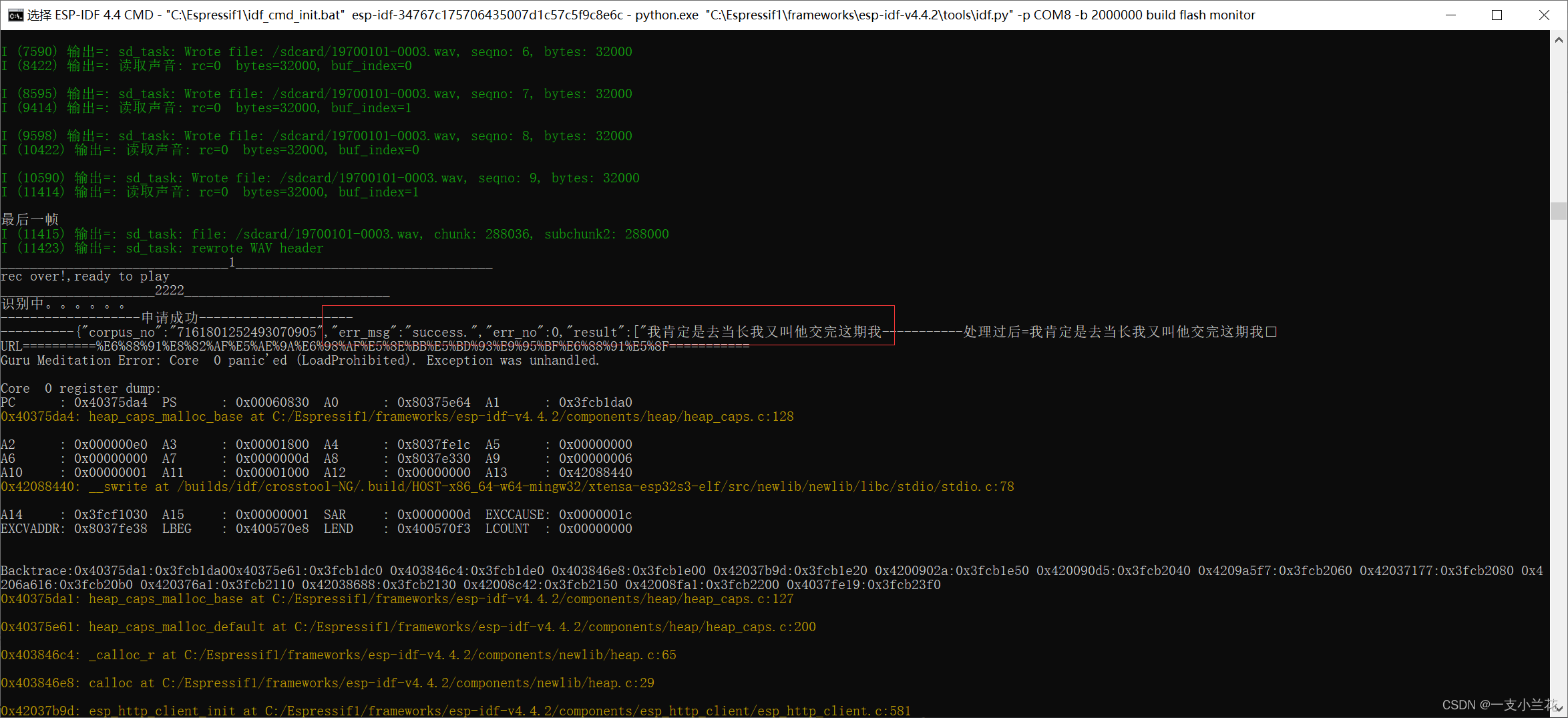This screenshot has width=1568, height=718.
Task: Close the ESP-IDF CMD window
Action: coord(1544,15)
